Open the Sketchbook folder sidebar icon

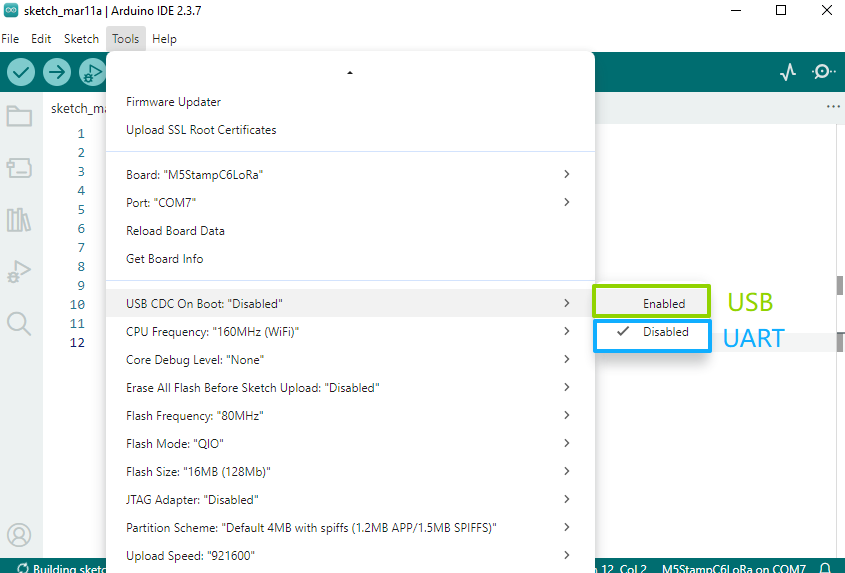tap(19, 116)
